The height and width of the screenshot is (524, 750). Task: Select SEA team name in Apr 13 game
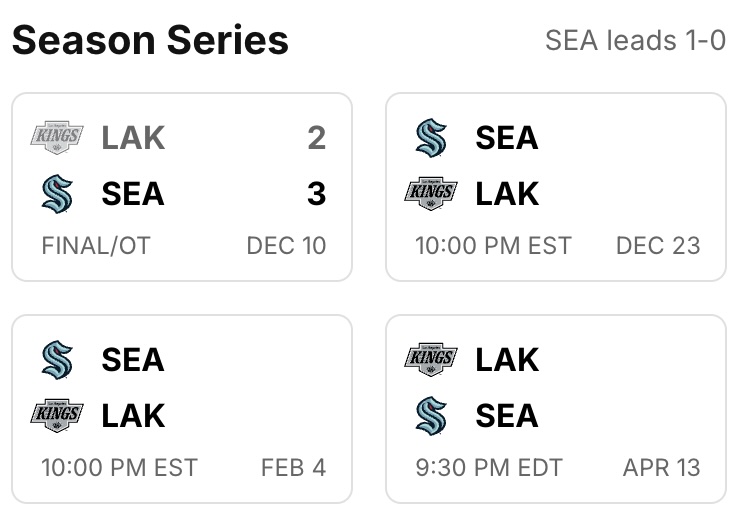point(507,415)
